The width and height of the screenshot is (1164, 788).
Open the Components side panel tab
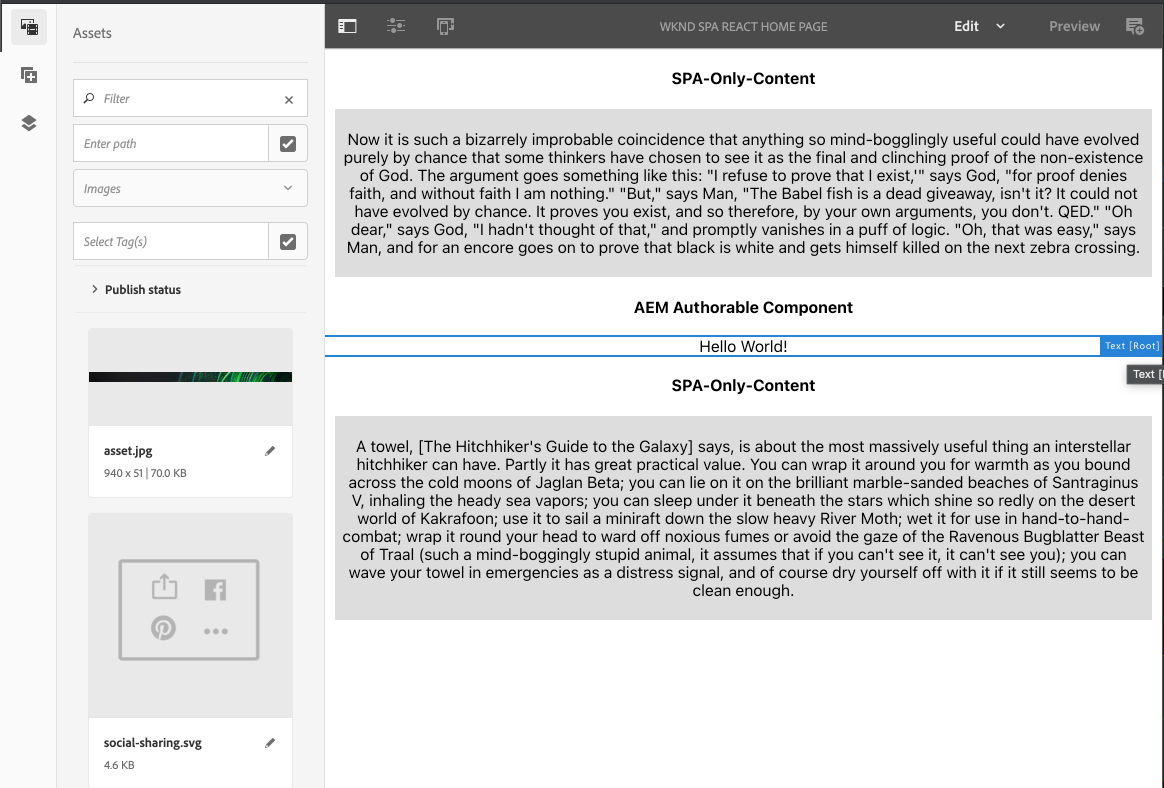click(29, 75)
